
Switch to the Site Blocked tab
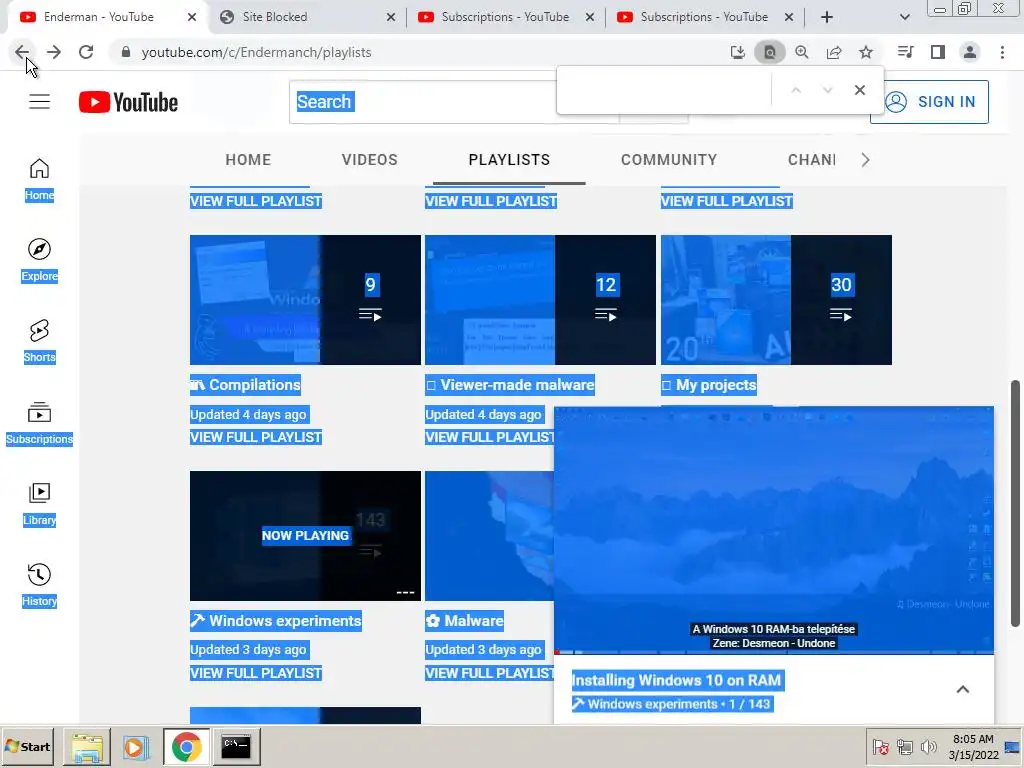[274, 17]
